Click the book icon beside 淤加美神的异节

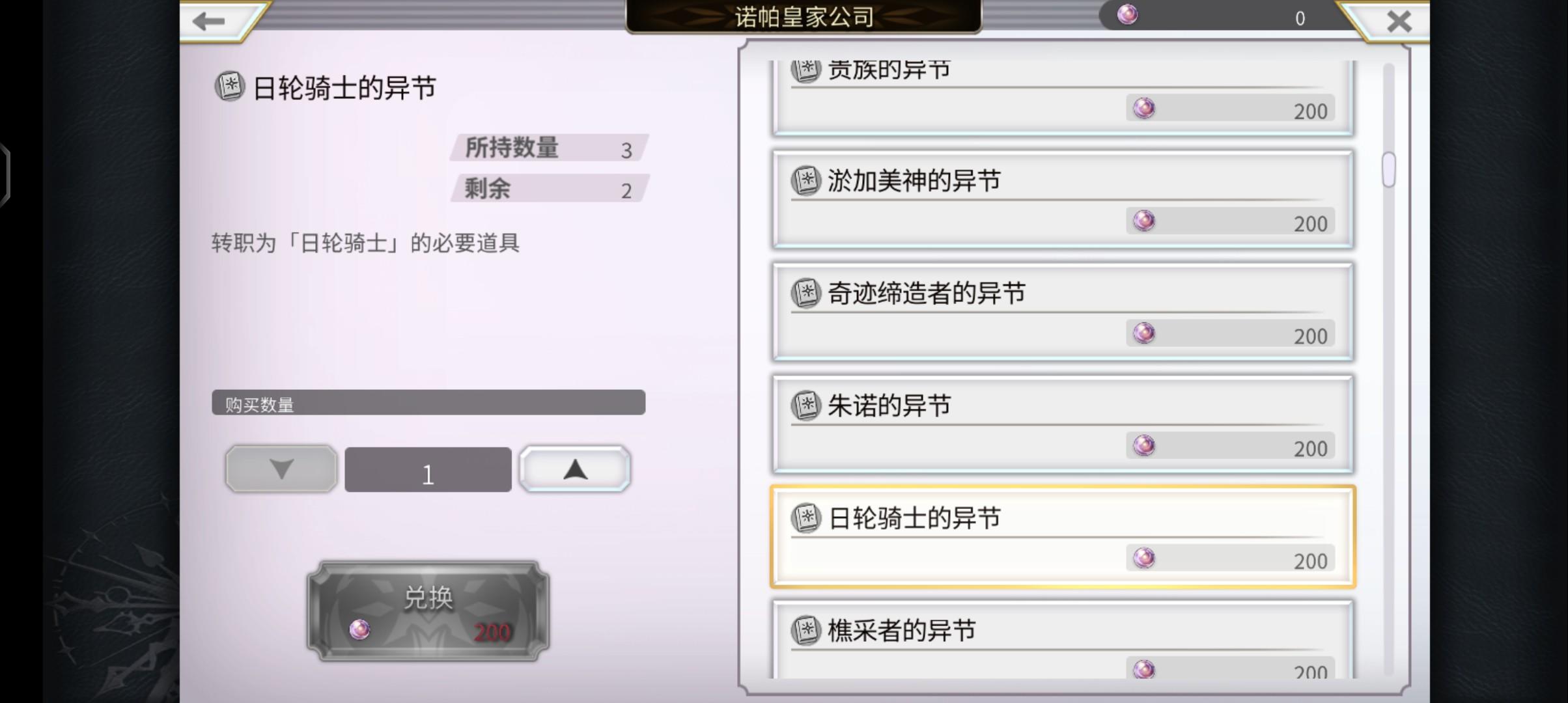(x=805, y=181)
